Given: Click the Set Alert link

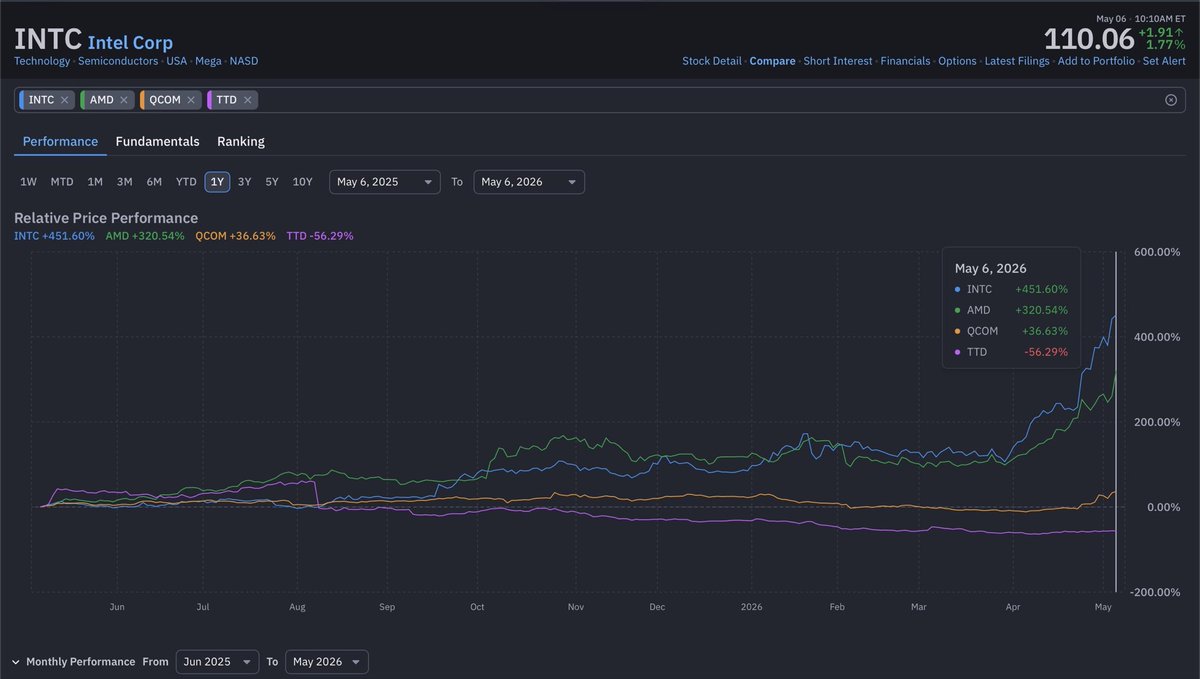Looking at the screenshot, I should click(x=1164, y=61).
